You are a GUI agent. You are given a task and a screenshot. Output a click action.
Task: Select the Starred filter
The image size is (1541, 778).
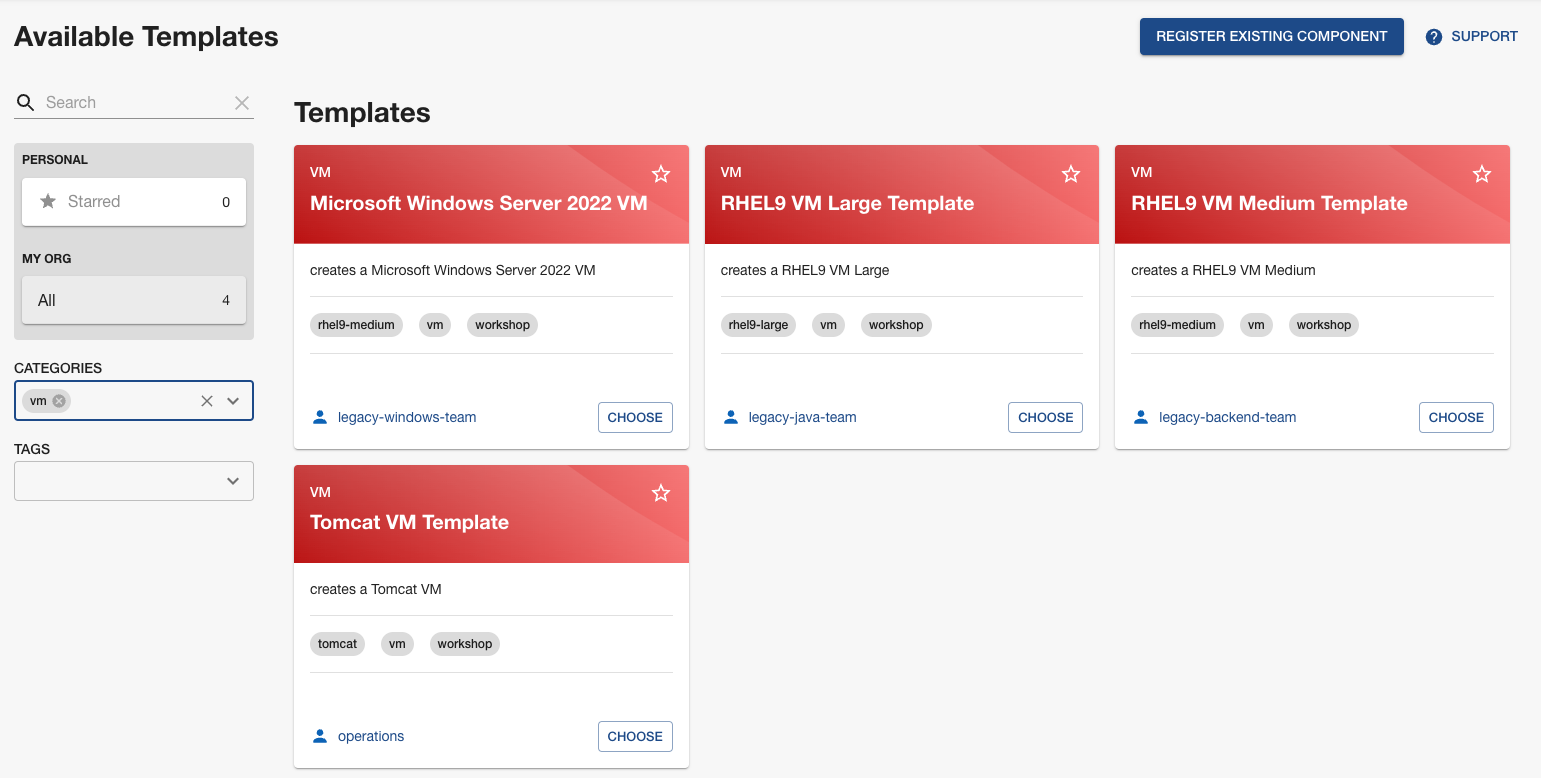134,202
